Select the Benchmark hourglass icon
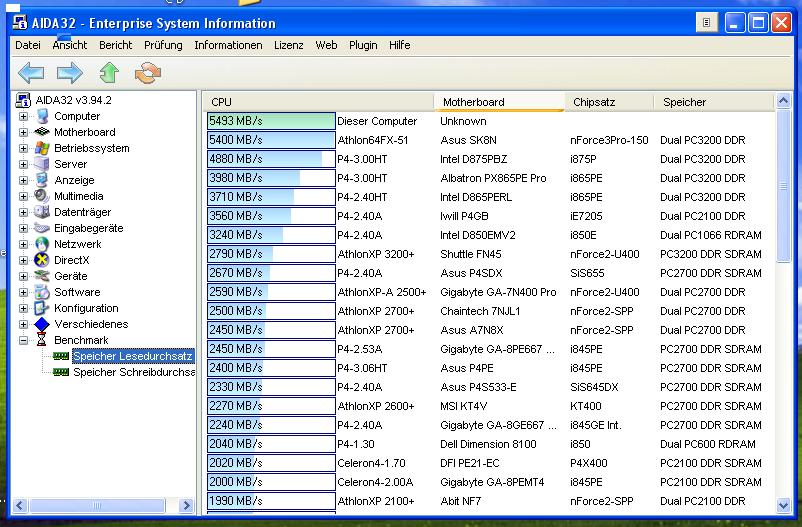Screen dimensions: 802x527 pyautogui.click(x=42, y=340)
